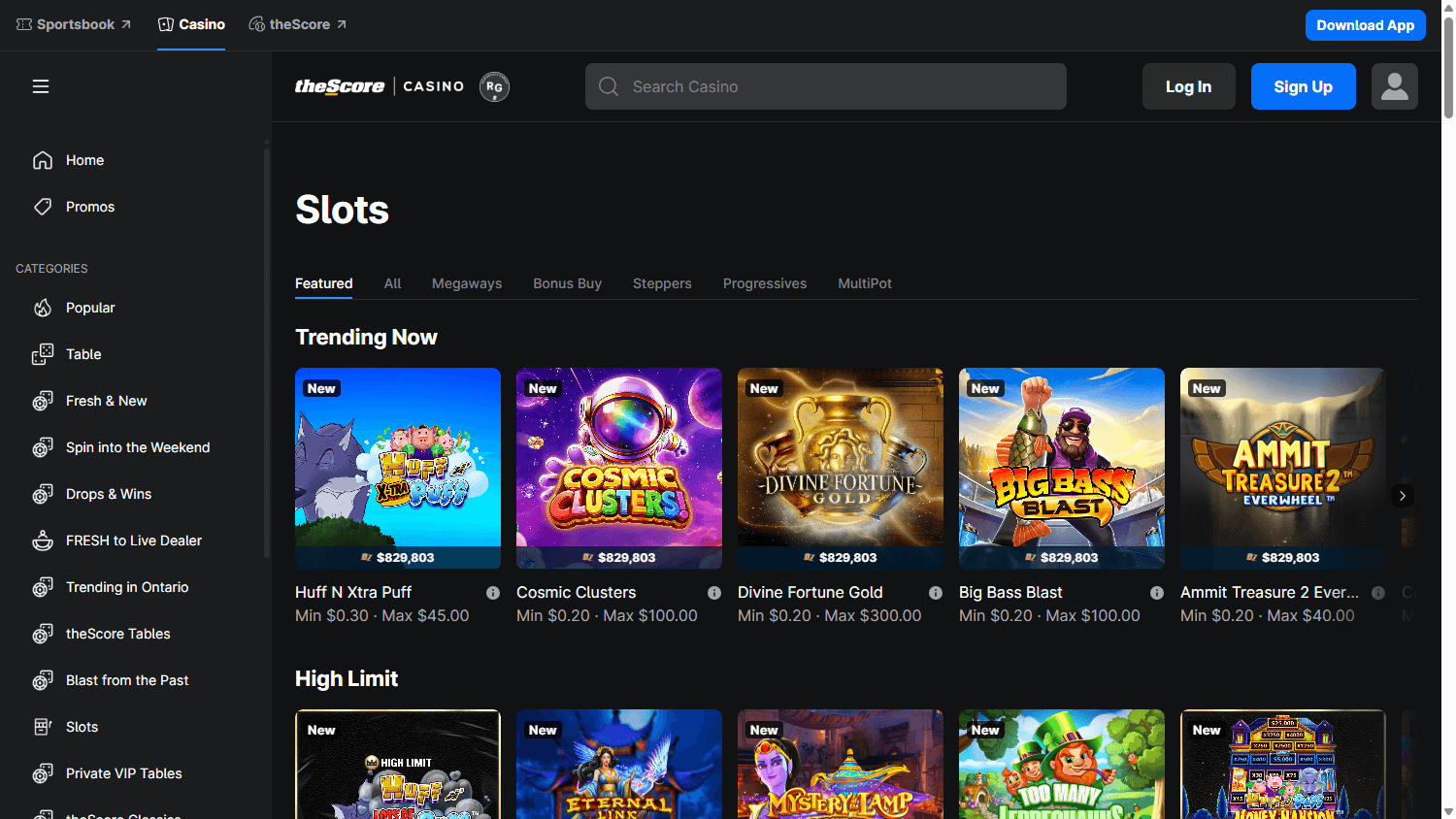Image resolution: width=1456 pixels, height=819 pixels.
Task: Switch to the All tab
Action: [392, 283]
